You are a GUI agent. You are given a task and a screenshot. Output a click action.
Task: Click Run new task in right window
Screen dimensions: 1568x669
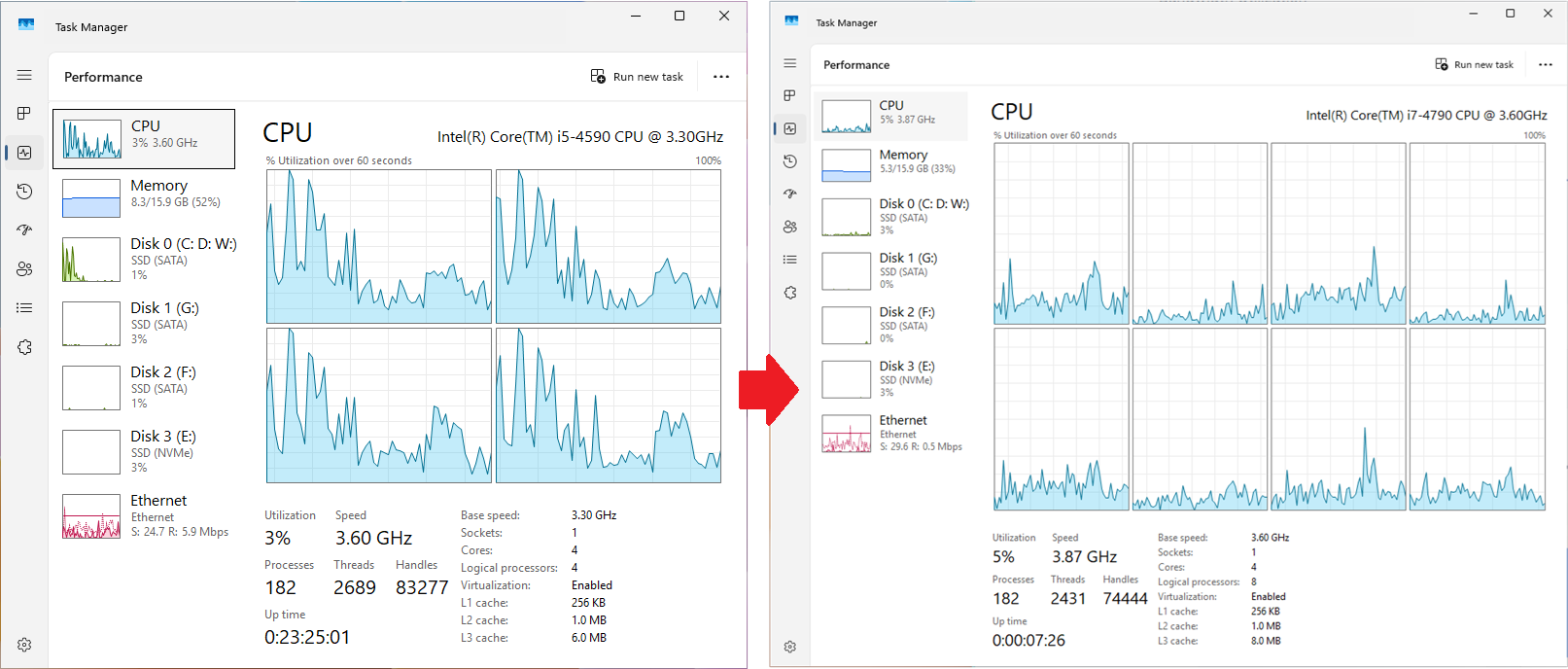pos(1475,65)
